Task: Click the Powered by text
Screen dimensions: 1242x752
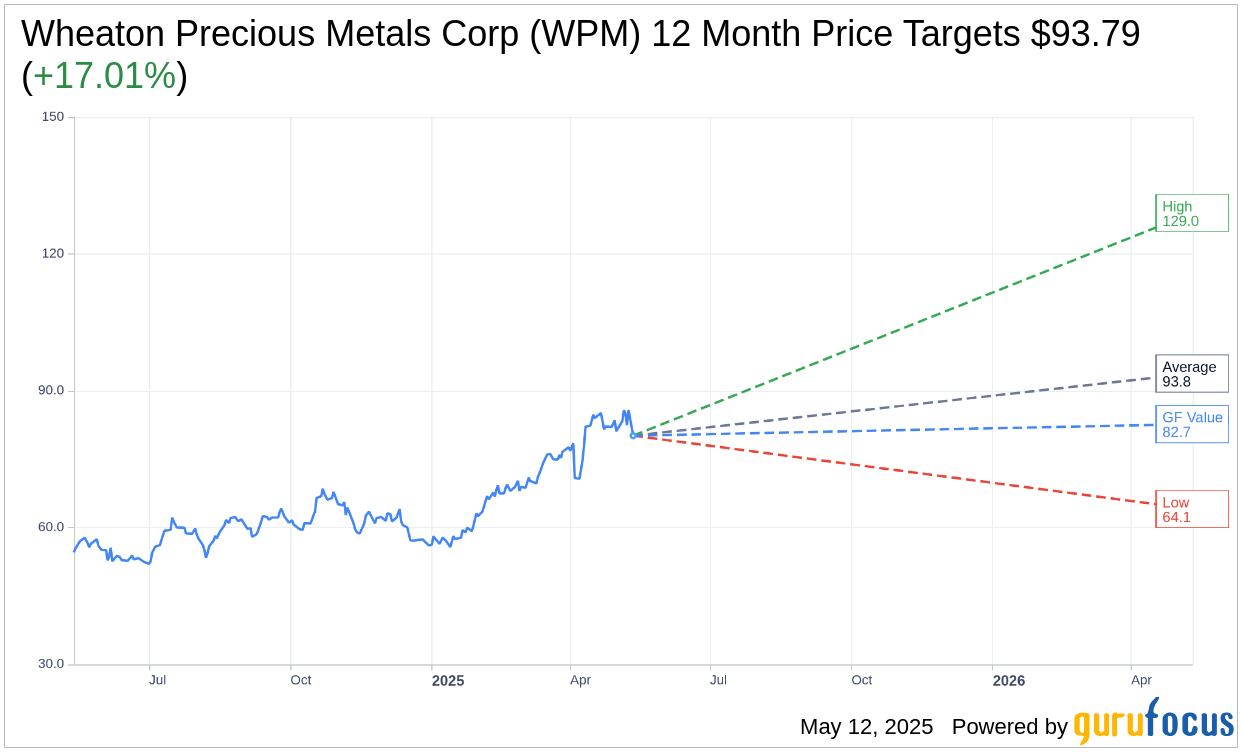Action: [1010, 727]
